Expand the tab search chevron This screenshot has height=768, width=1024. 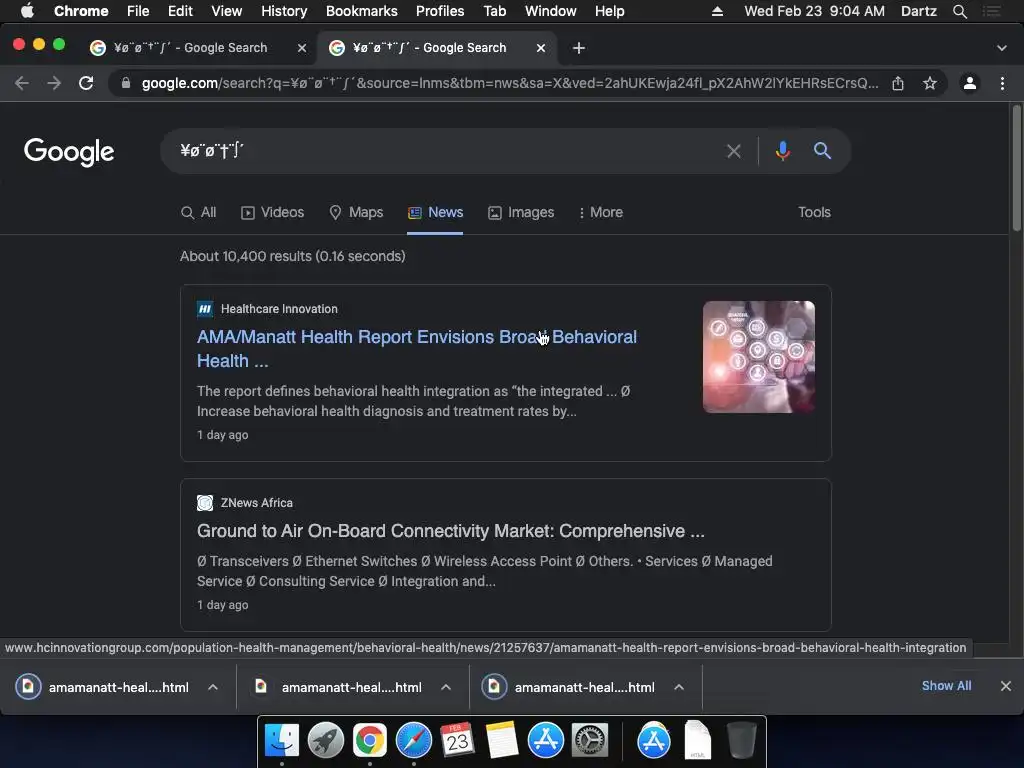click(x=1002, y=48)
